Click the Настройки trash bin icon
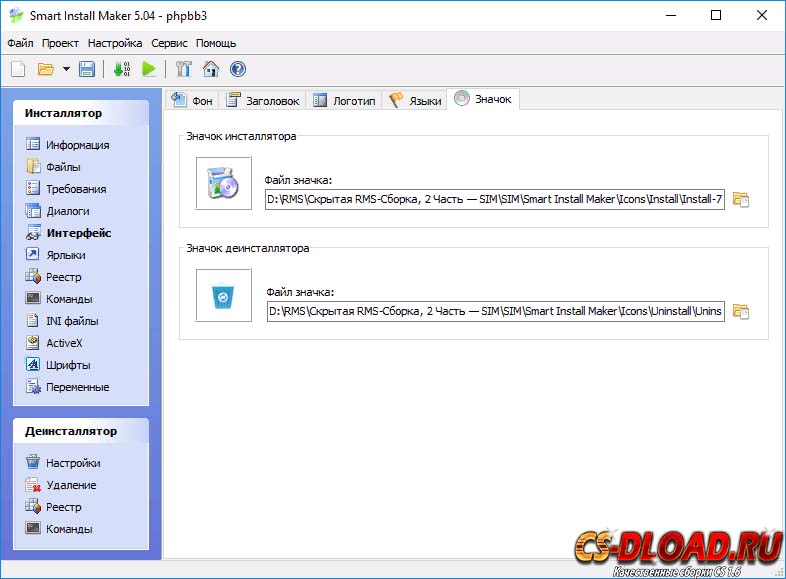The width and height of the screenshot is (786, 579). click(33, 462)
